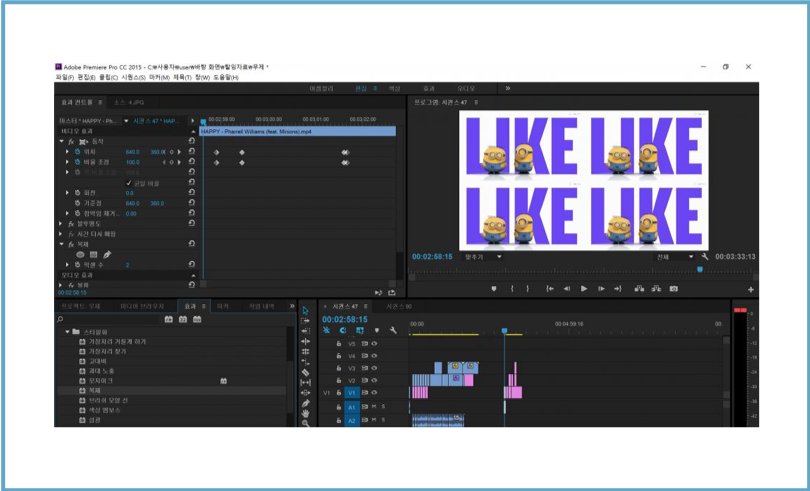The height and width of the screenshot is (491, 810).
Task: Toggle visibility eye of track V3
Action: pyautogui.click(x=375, y=369)
